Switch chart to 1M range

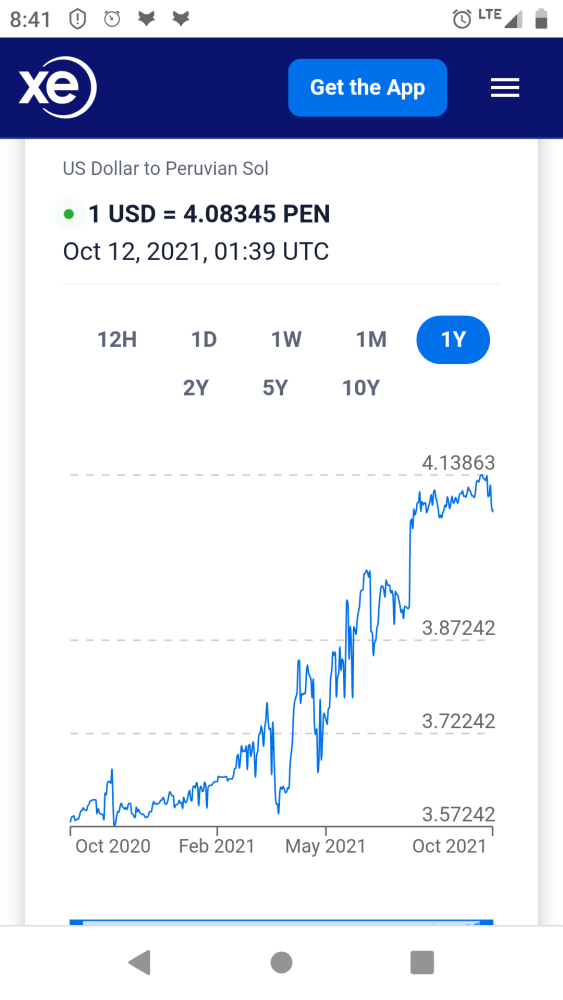point(371,339)
